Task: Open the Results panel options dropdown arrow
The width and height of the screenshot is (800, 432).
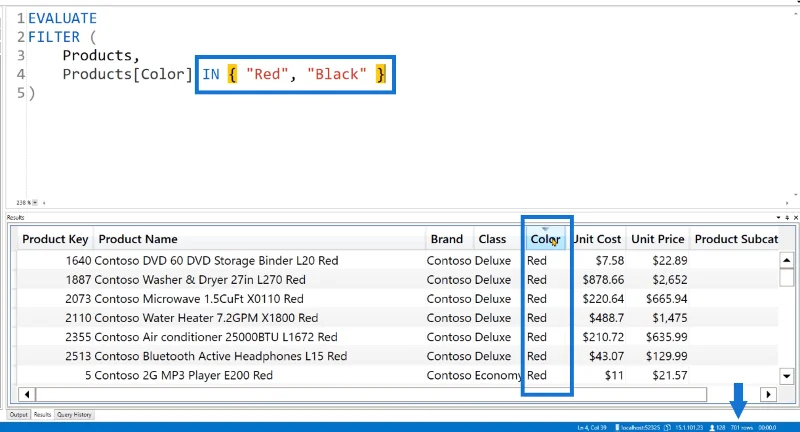Action: [x=779, y=217]
